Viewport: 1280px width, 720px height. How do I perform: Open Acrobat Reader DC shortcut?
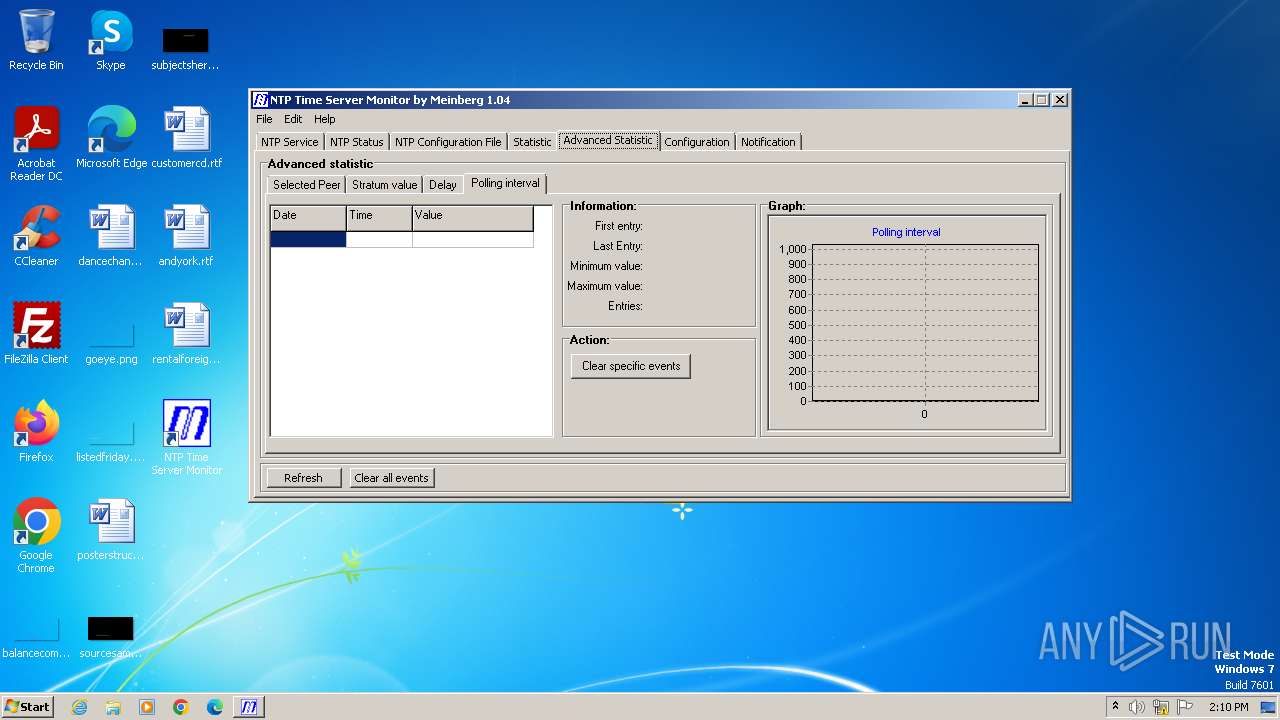[x=36, y=144]
